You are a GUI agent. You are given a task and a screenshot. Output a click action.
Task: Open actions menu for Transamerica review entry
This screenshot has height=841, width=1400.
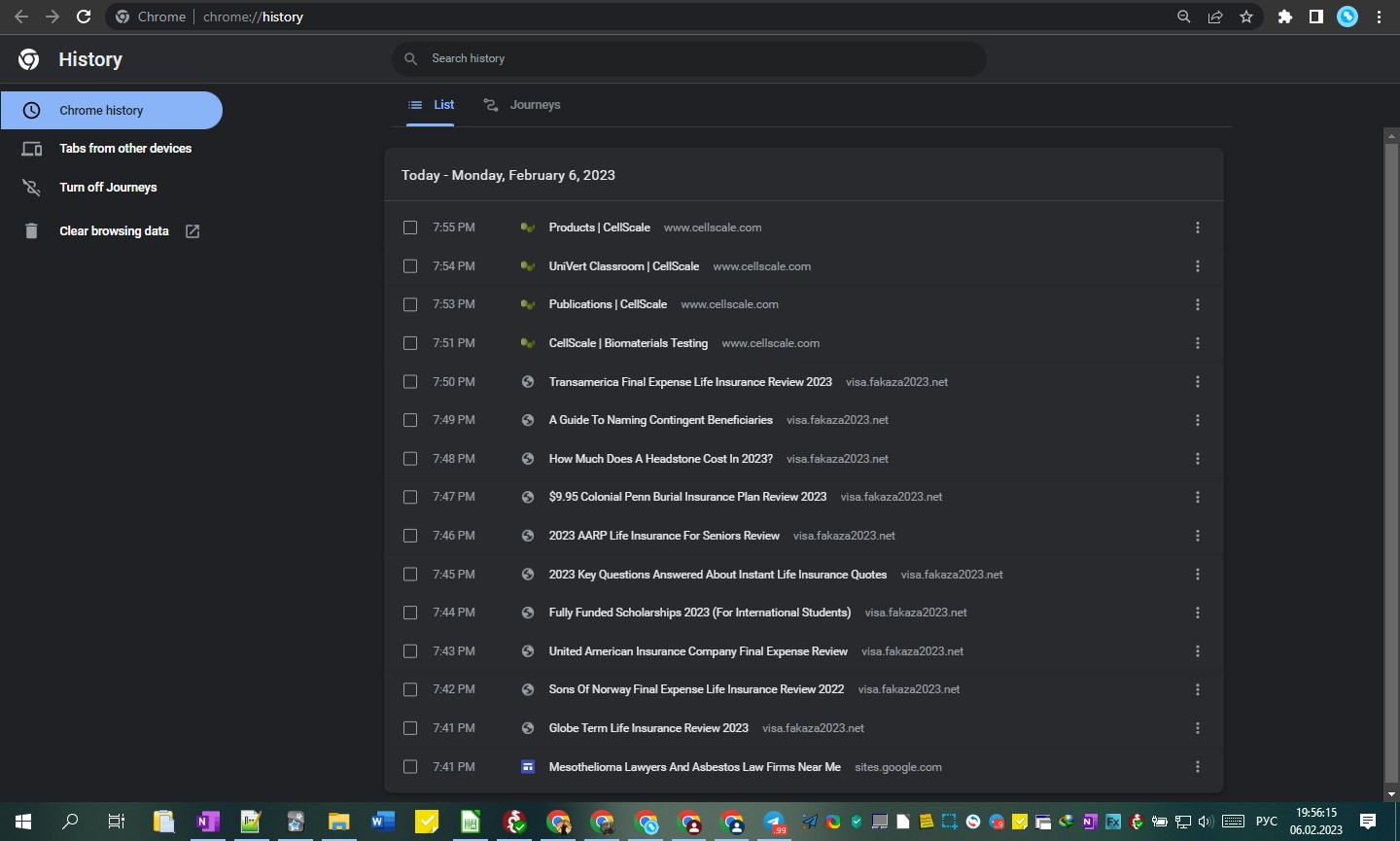pos(1198,382)
